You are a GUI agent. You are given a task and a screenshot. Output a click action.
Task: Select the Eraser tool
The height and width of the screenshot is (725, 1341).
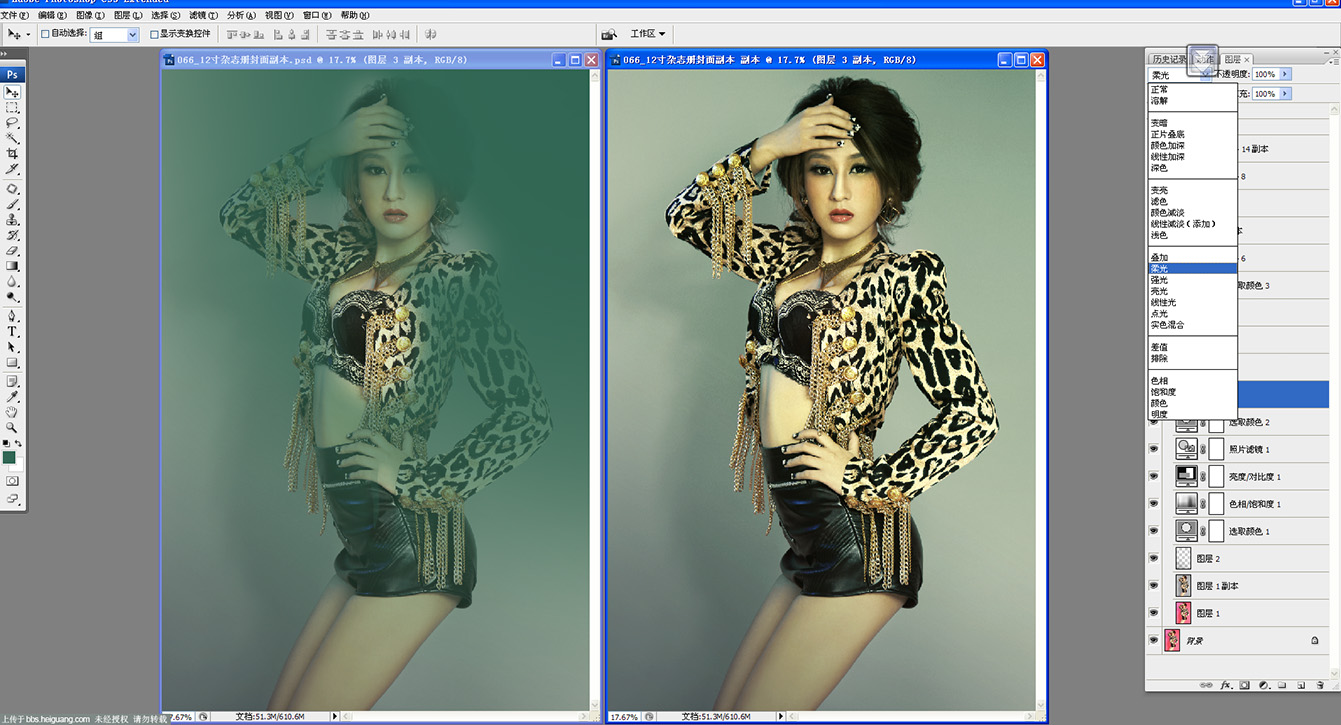click(12, 251)
